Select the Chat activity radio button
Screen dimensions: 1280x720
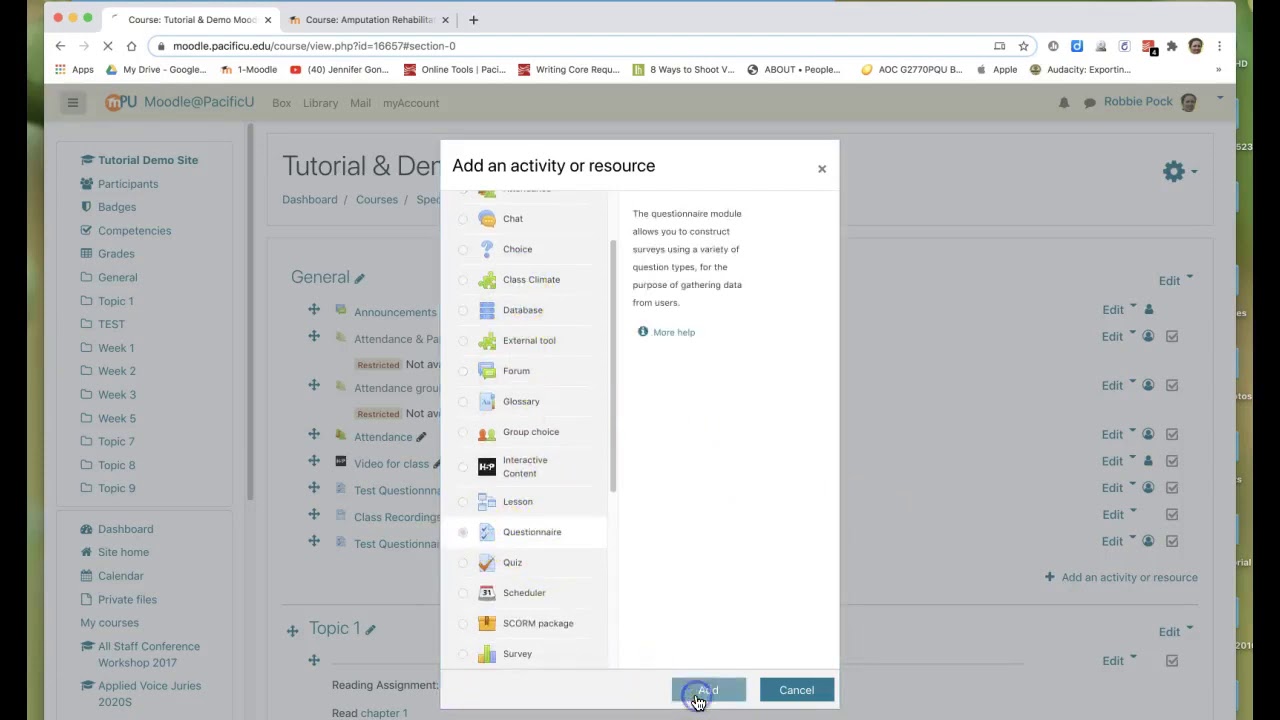pos(463,219)
